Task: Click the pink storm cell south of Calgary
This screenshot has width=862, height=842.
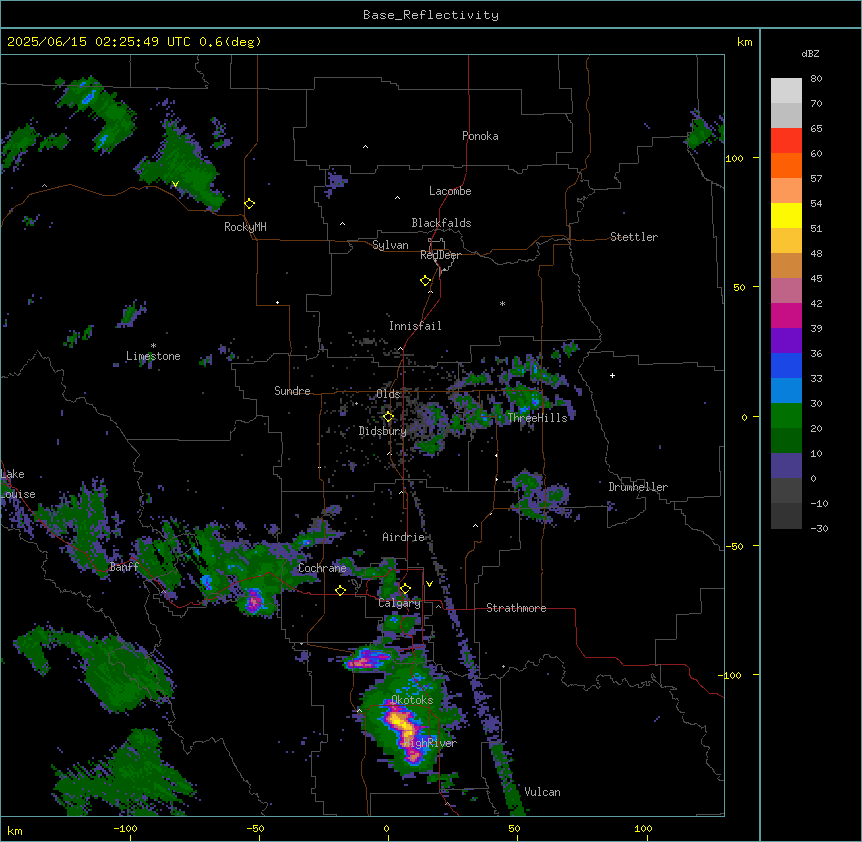Action: click(367, 660)
